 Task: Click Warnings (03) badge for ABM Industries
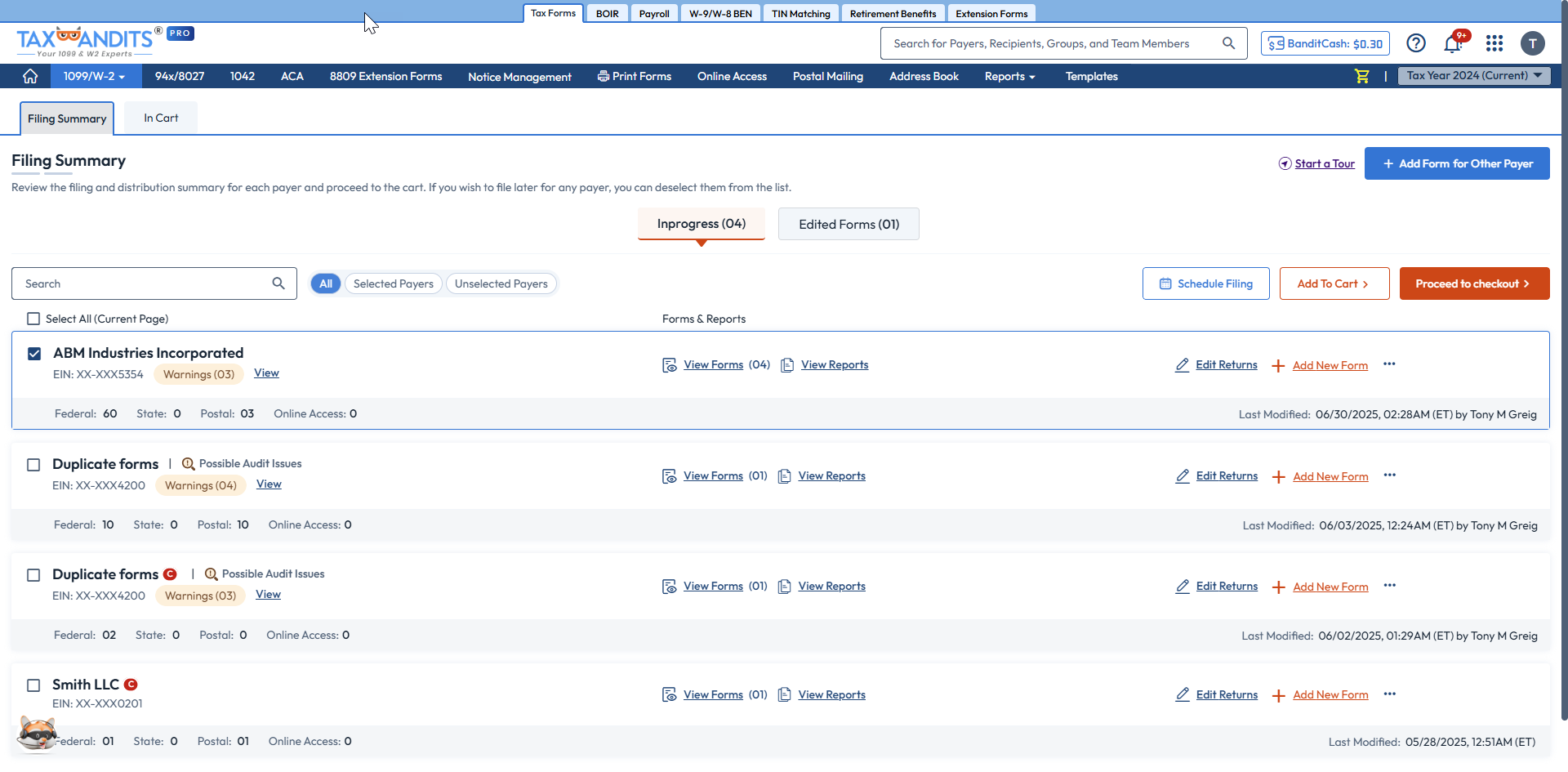click(x=198, y=374)
